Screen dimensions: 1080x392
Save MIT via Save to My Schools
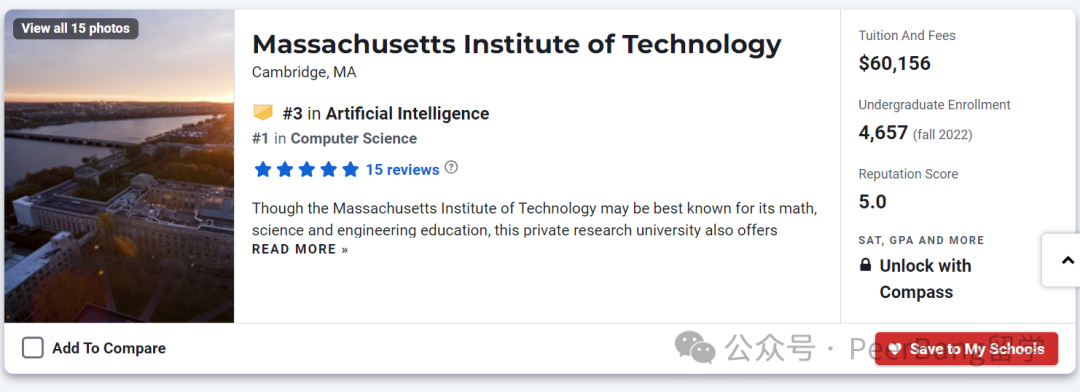tap(966, 349)
